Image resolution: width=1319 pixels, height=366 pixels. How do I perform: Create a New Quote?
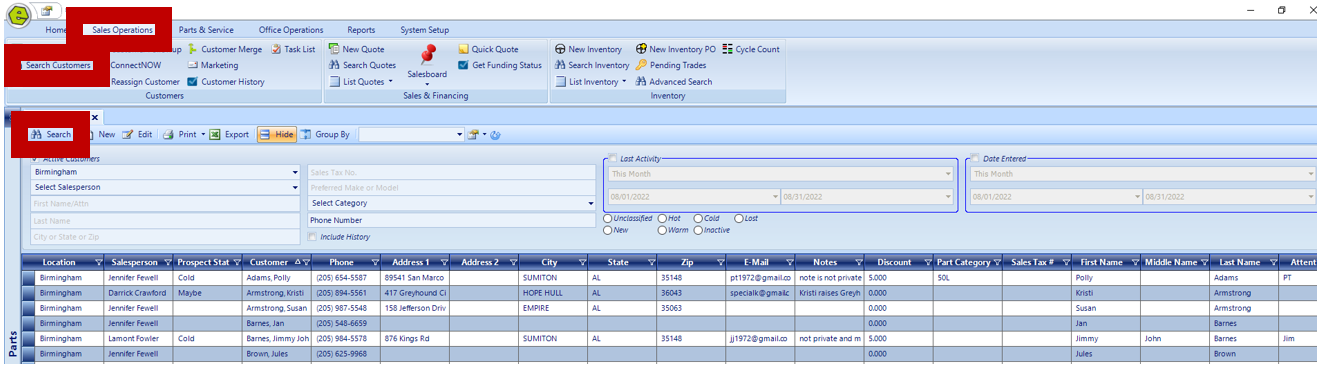[x=356, y=48]
